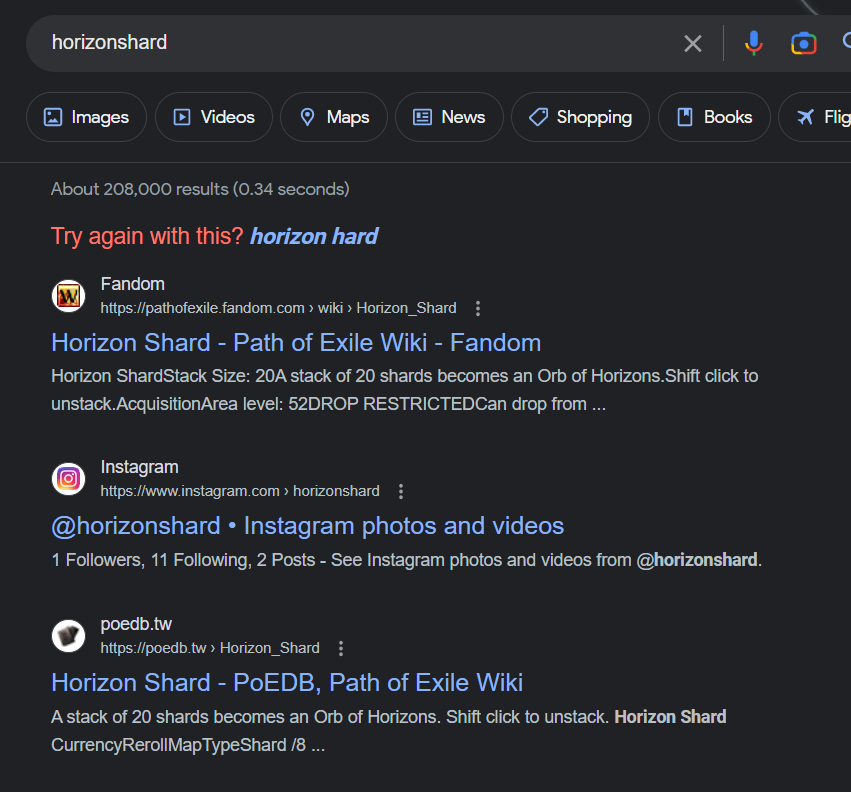Click the Books tab book icon

pyautogui.click(x=685, y=117)
